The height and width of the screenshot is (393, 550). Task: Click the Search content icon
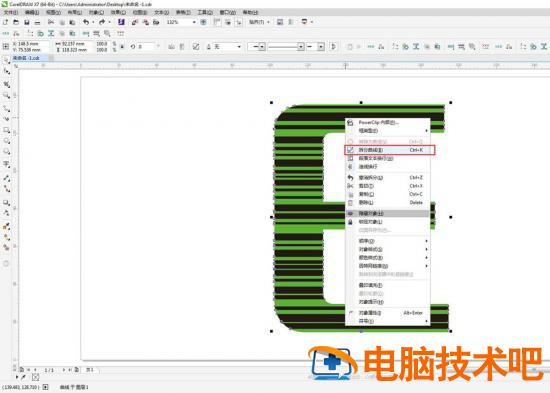coord(121,22)
